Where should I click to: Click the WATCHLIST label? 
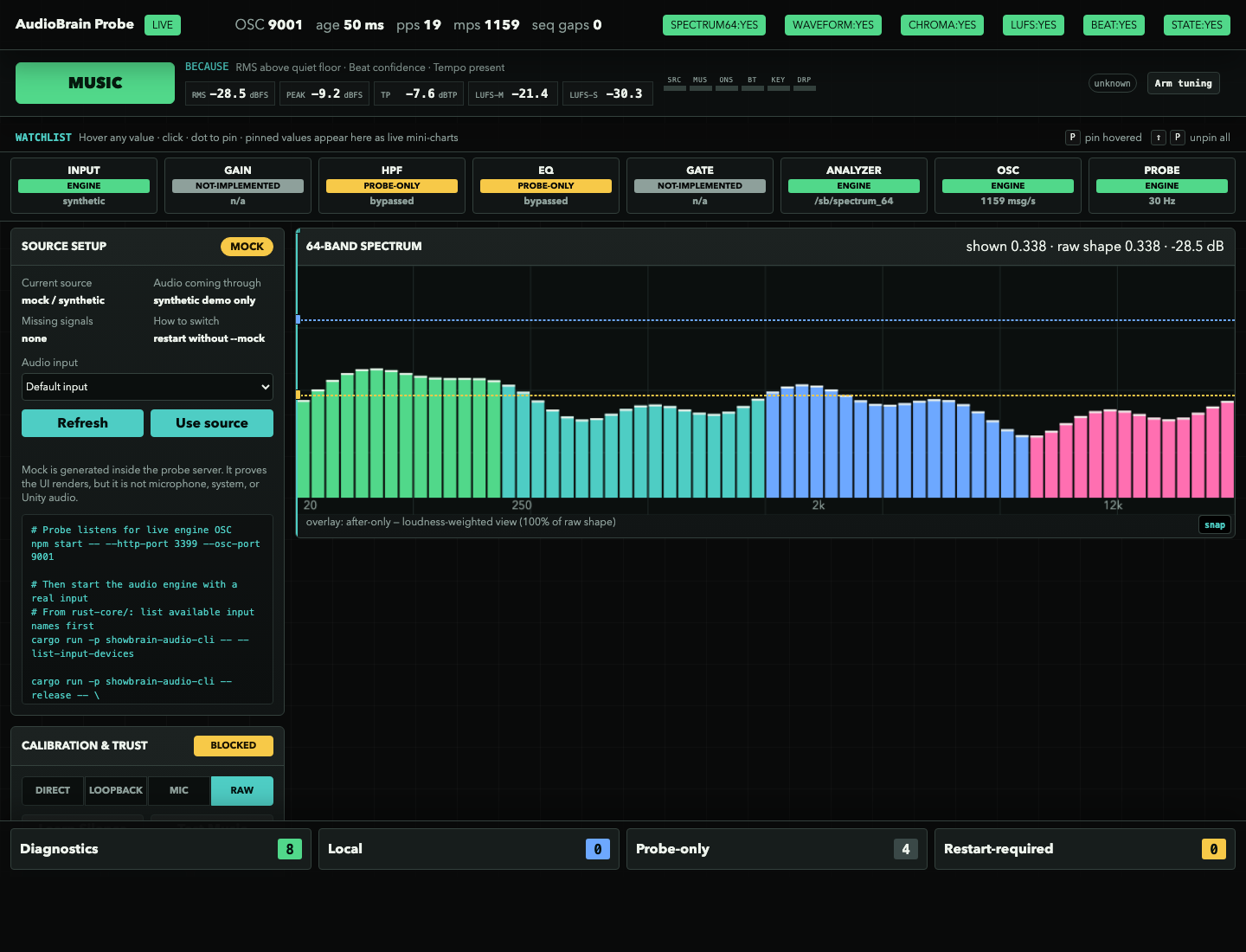point(43,138)
